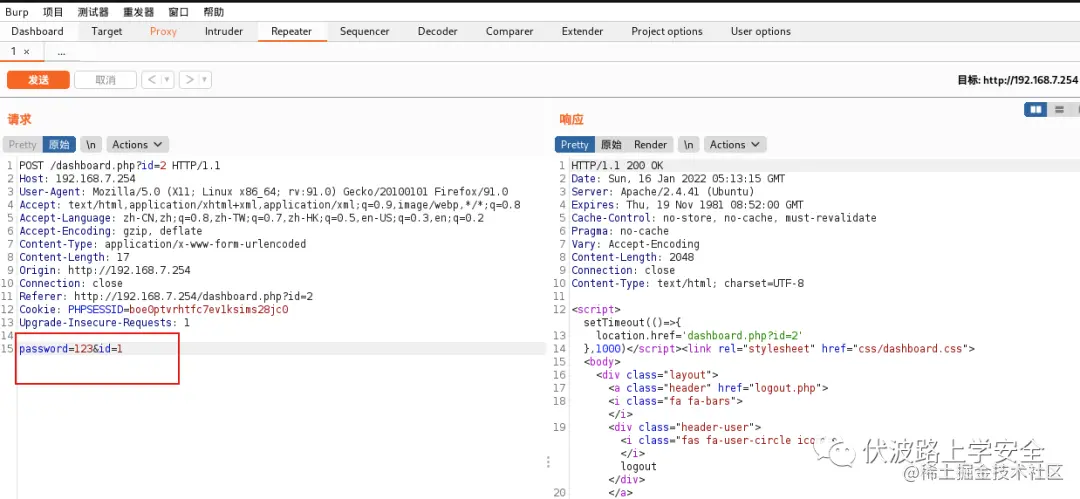The image size is (1080, 499).
Task: Click the 目标 http://192.168.7.254 target label
Action: click(x=1018, y=80)
